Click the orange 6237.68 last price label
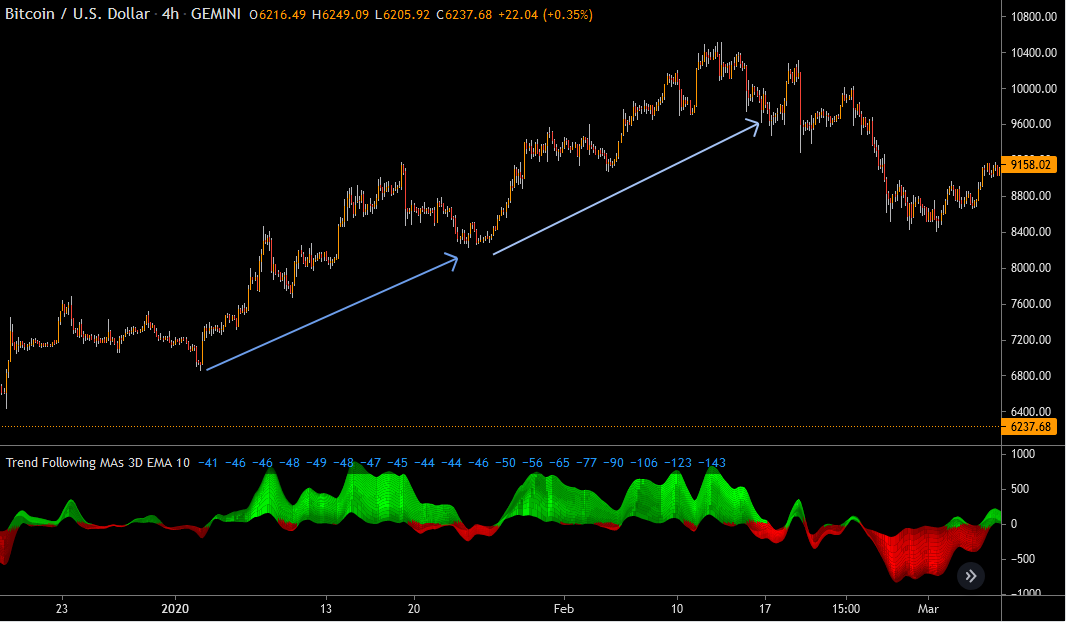This screenshot has width=1066, height=623. click(1029, 427)
